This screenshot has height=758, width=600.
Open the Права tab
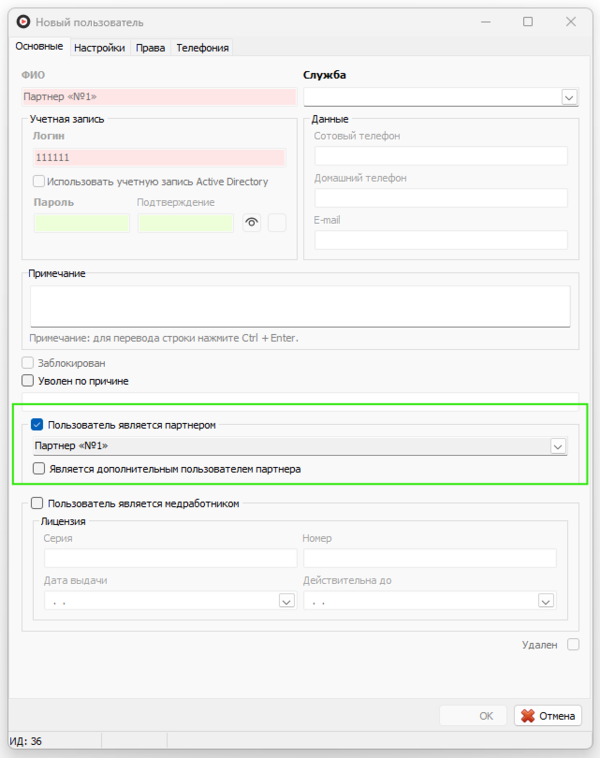(x=150, y=48)
